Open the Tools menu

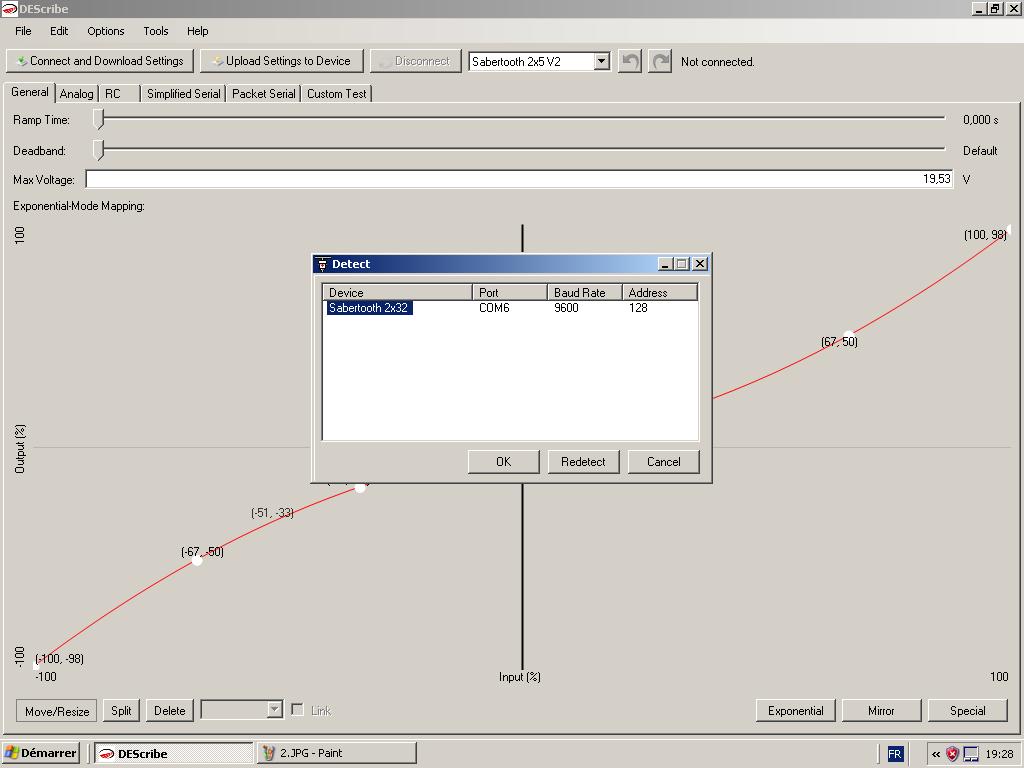tap(155, 31)
